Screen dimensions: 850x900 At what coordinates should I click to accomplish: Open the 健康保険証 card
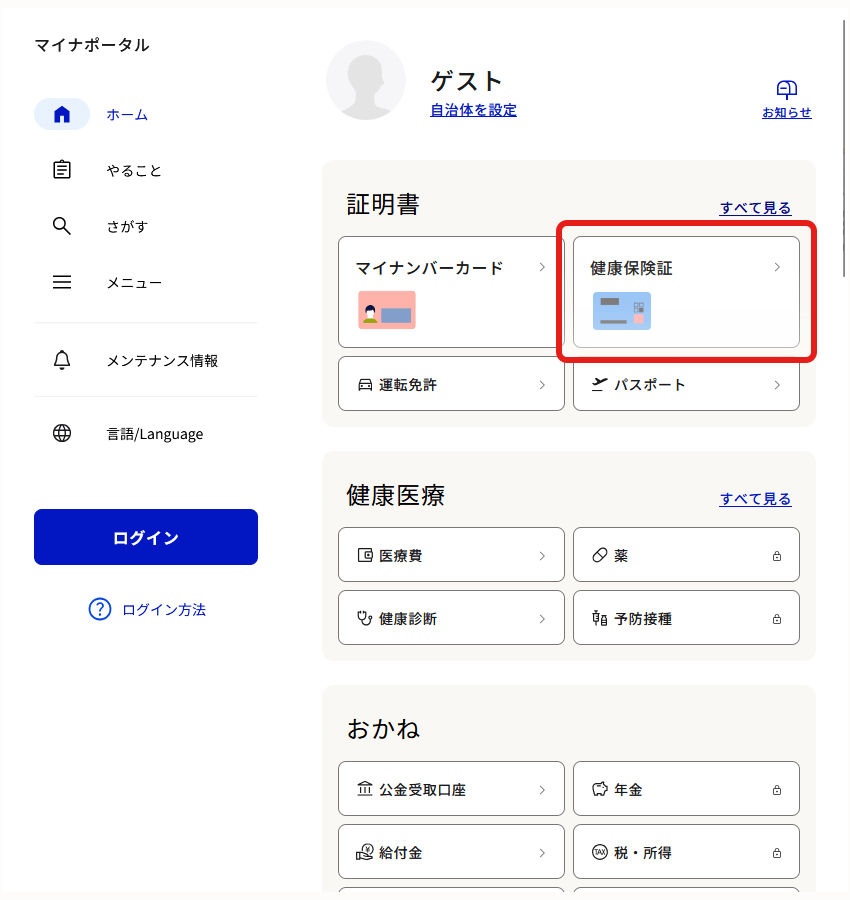686,292
